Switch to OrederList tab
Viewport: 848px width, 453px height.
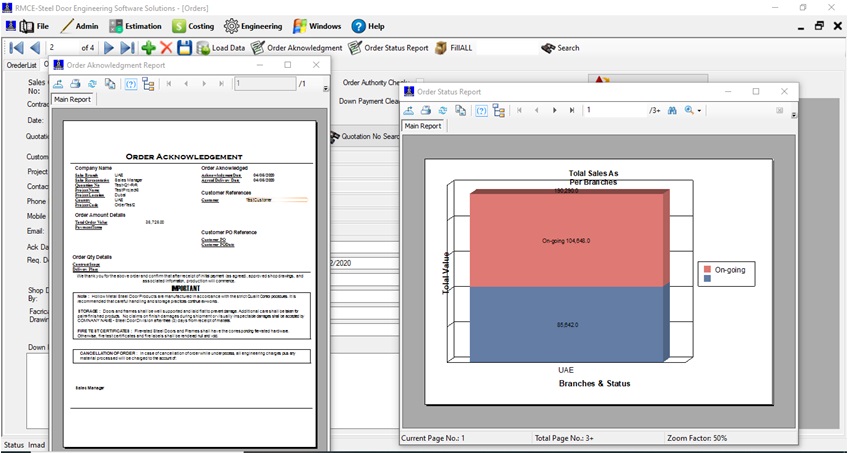22,65
